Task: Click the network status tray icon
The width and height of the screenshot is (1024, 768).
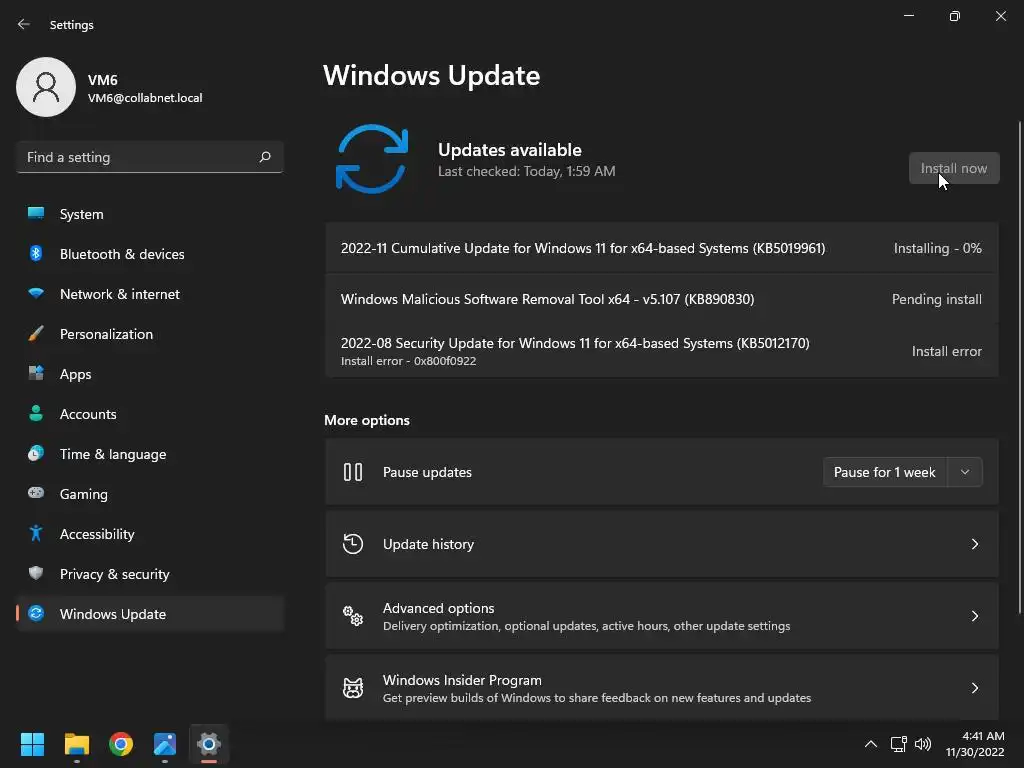Action: (x=899, y=744)
